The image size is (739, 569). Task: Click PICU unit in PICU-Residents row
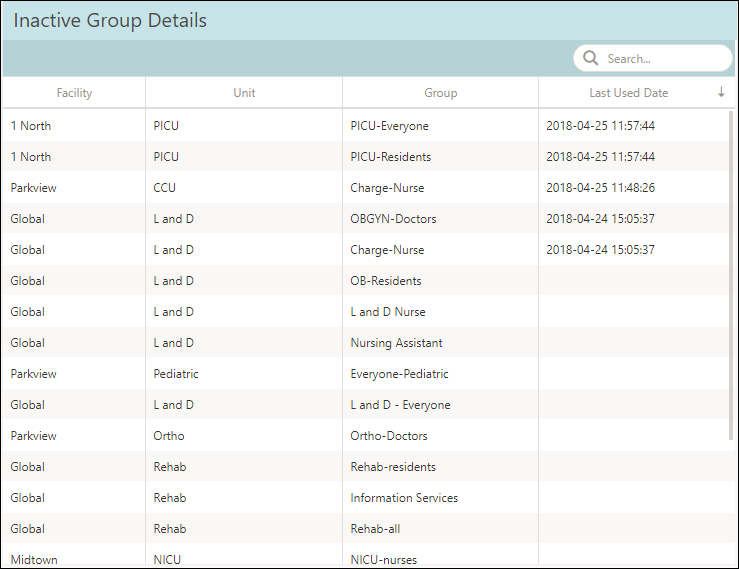(166, 157)
